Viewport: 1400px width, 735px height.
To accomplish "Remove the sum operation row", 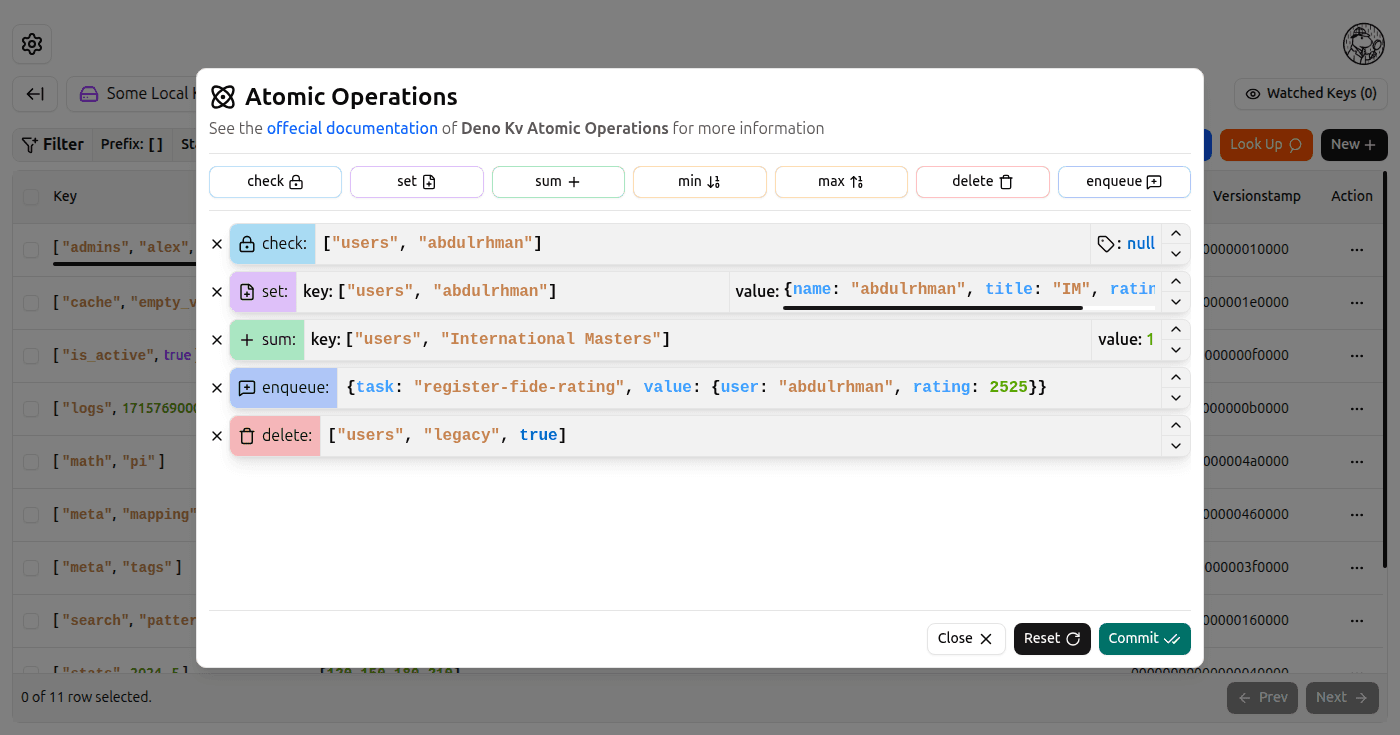I will pos(217,340).
